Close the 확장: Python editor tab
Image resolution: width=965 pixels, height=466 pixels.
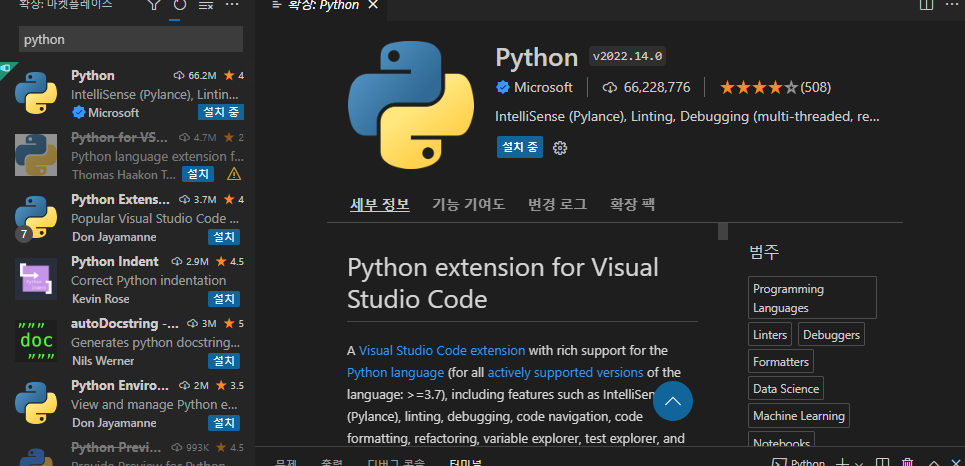[372, 5]
